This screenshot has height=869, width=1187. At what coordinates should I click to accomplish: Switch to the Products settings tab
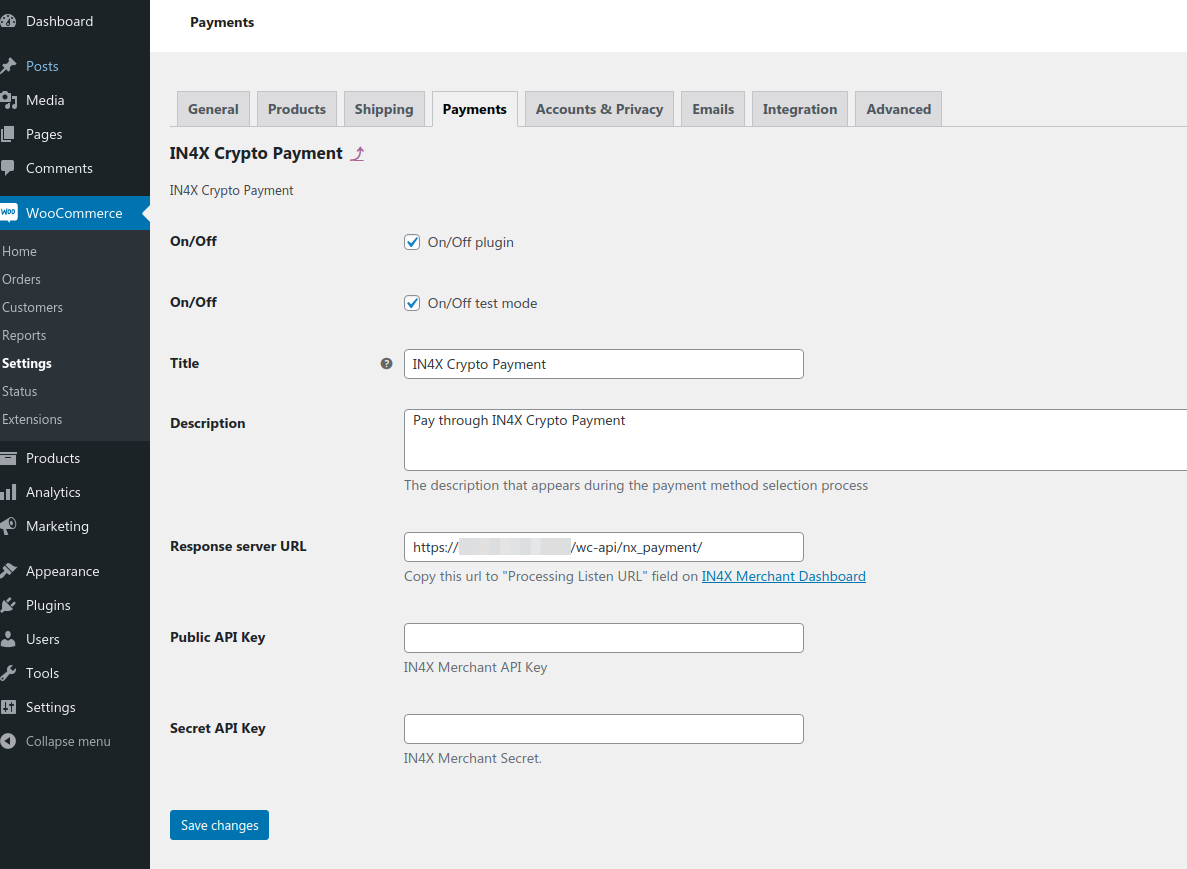pos(297,109)
